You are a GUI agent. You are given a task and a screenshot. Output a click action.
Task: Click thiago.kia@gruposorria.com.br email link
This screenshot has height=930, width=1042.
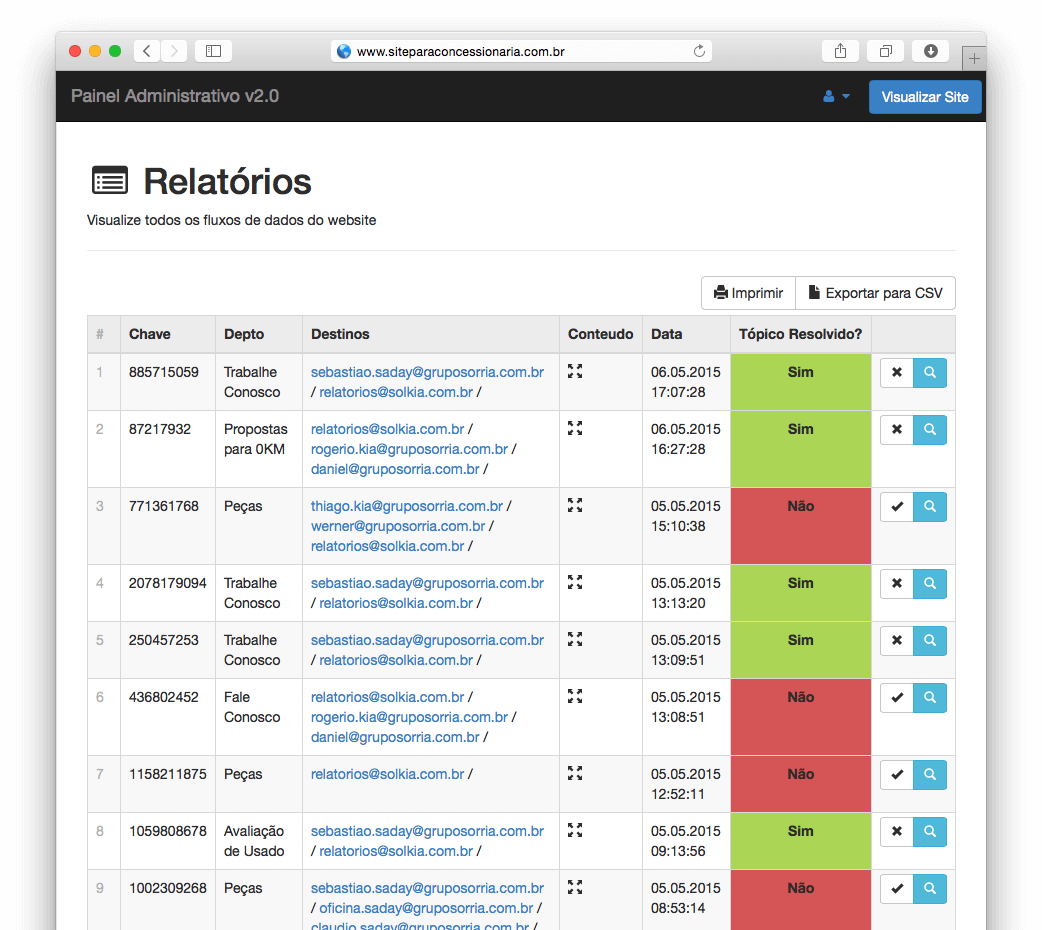(x=407, y=507)
